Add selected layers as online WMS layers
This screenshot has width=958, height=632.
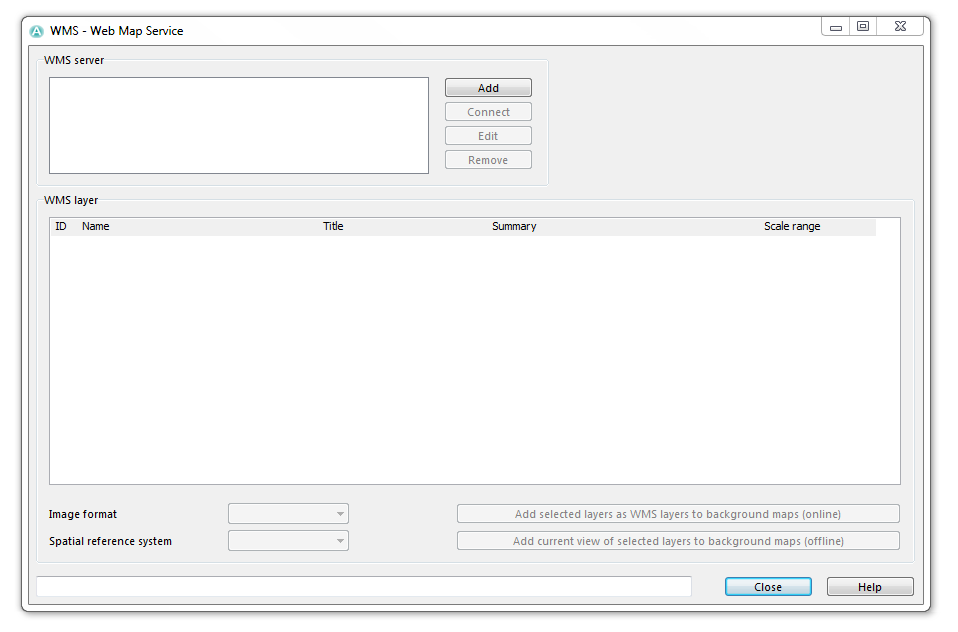coord(678,513)
